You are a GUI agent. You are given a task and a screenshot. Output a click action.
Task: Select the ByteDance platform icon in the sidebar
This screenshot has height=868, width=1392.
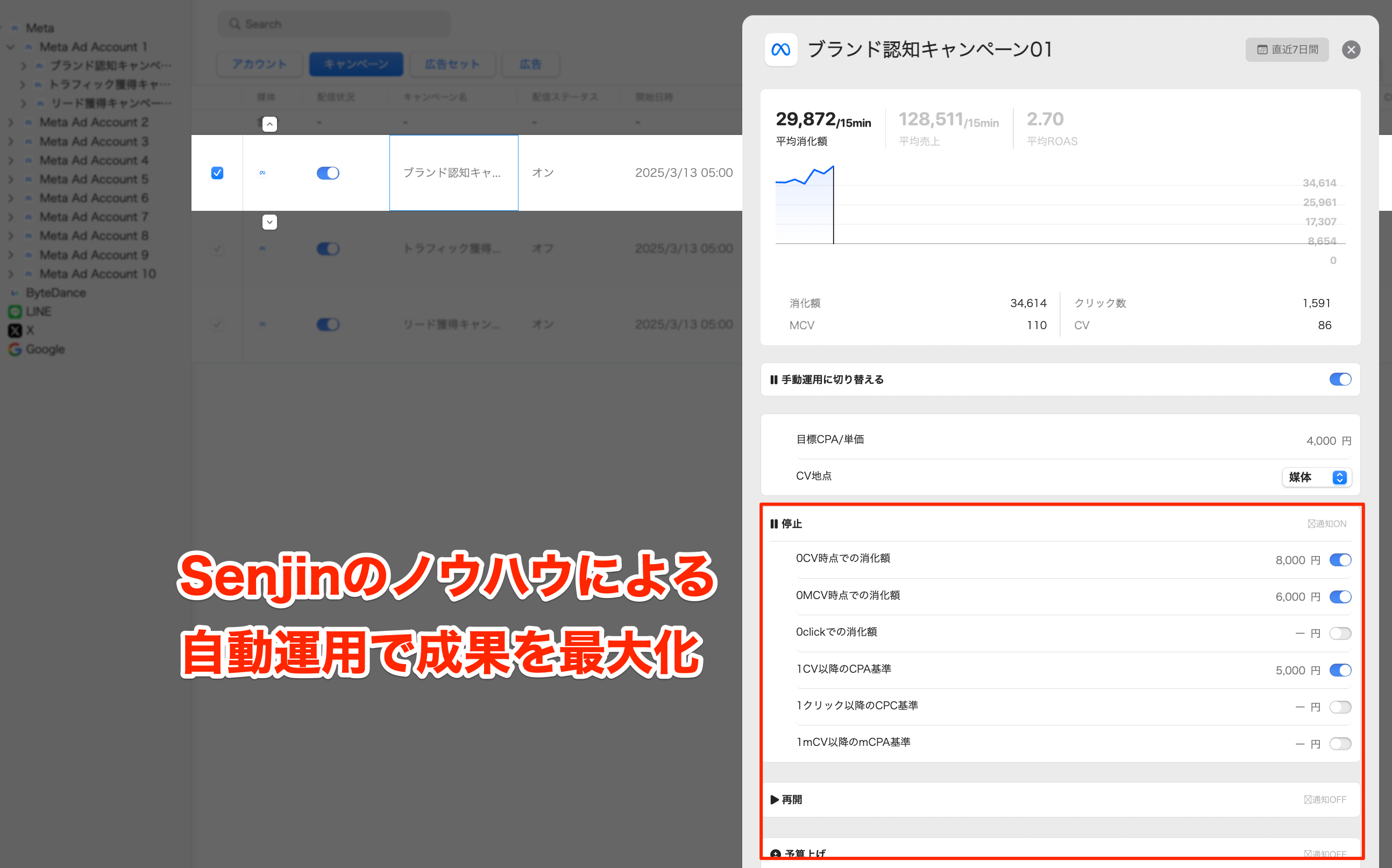(15, 292)
